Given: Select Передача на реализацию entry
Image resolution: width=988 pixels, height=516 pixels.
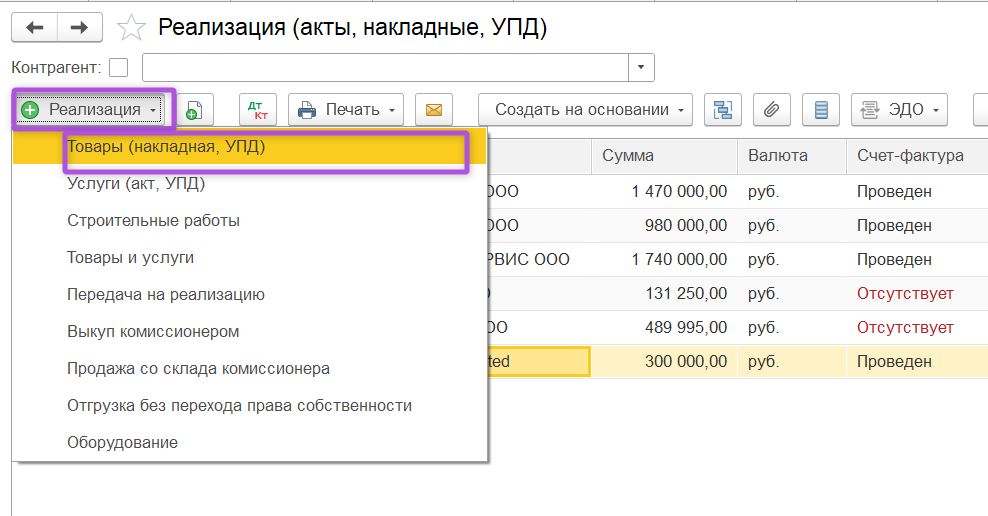Looking at the screenshot, I should pos(250,295).
